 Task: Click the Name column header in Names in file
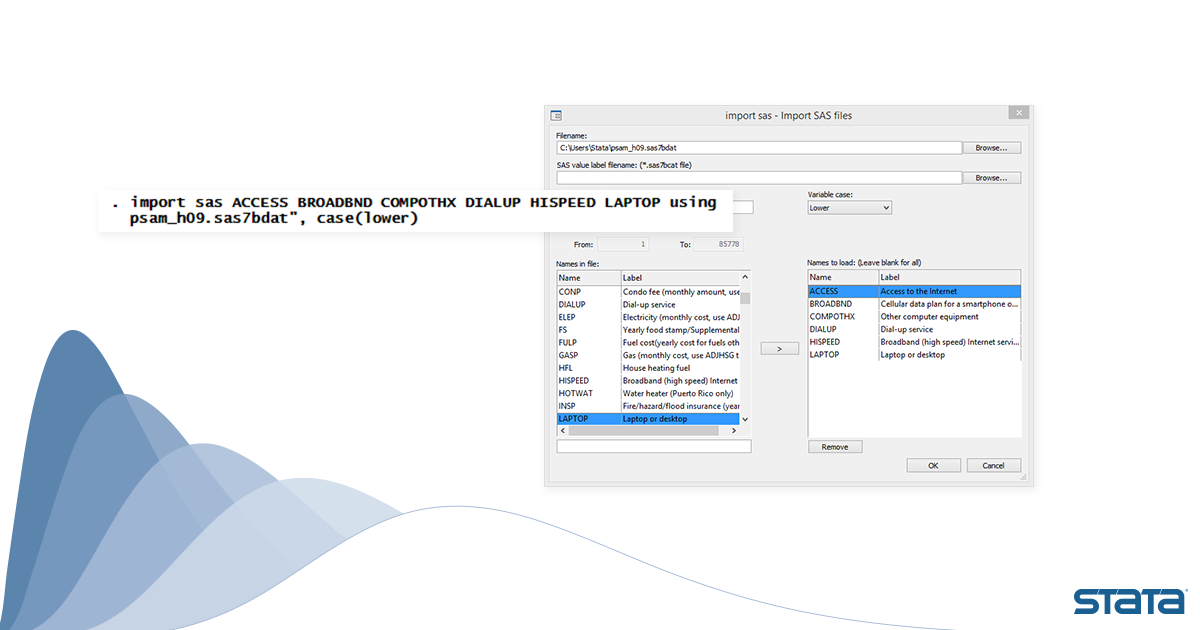(x=588, y=277)
